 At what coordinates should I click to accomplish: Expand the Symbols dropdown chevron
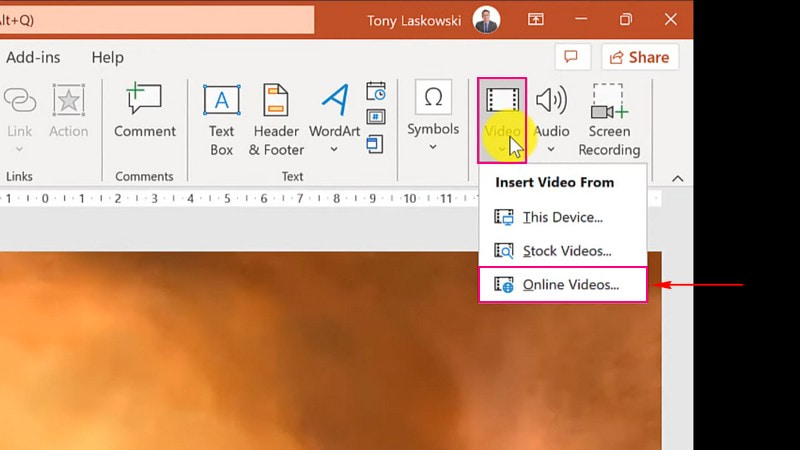tap(433, 147)
